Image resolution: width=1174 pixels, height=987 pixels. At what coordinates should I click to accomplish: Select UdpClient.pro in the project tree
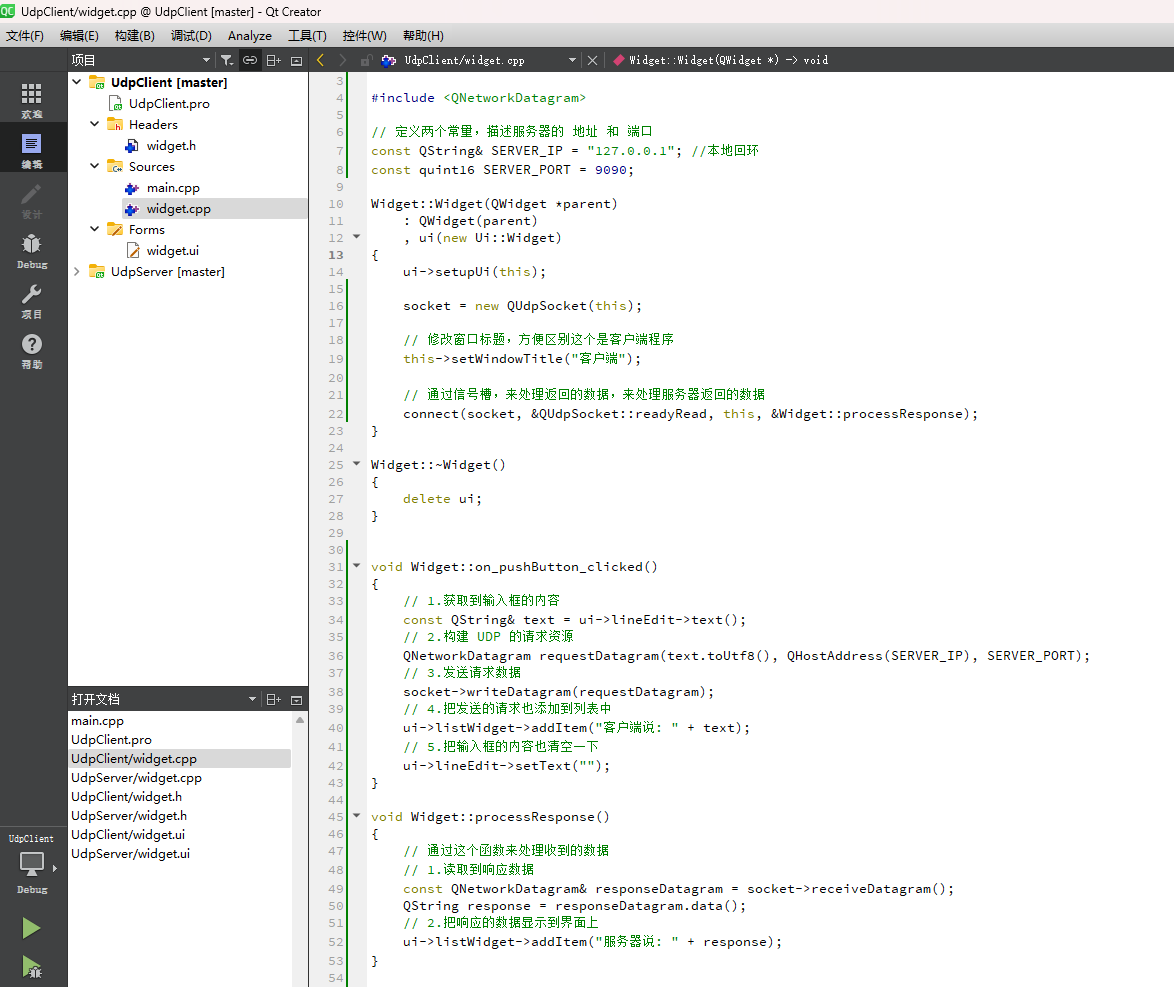point(169,103)
